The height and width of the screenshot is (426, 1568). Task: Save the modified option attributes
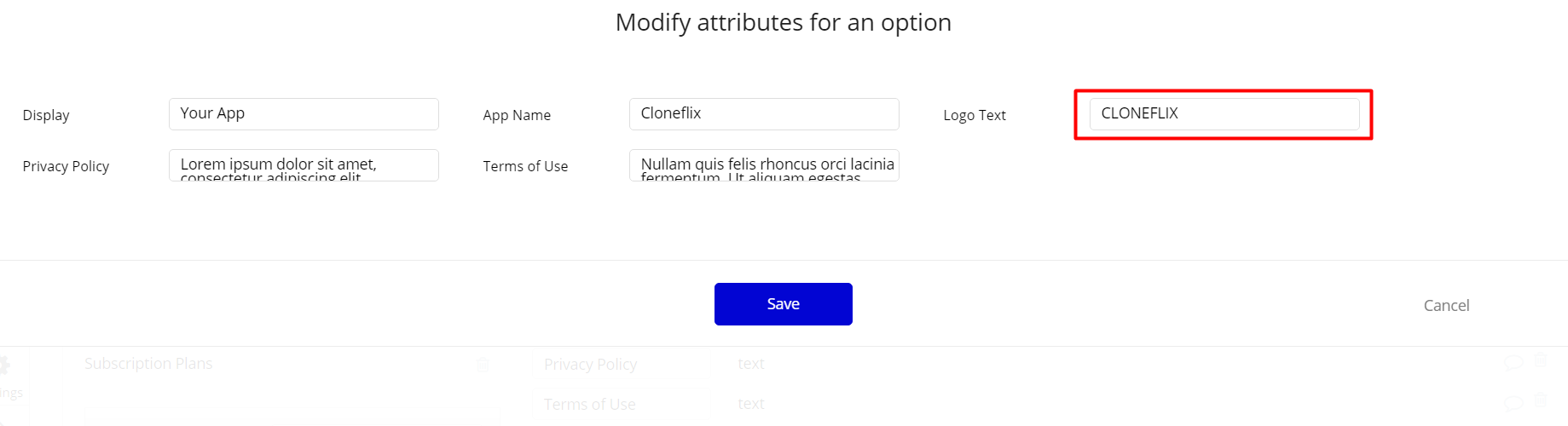[784, 304]
